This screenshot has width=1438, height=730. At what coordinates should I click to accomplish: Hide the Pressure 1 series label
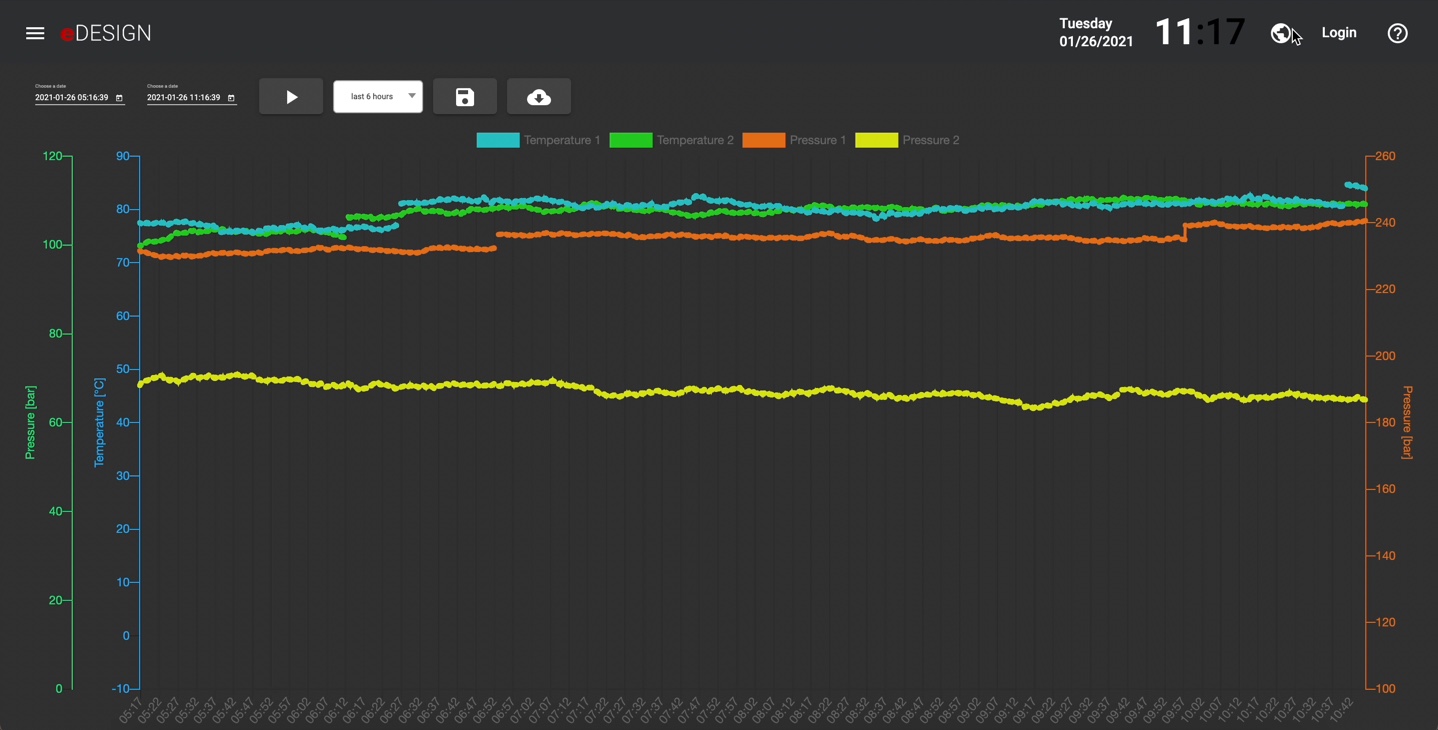[x=817, y=140]
